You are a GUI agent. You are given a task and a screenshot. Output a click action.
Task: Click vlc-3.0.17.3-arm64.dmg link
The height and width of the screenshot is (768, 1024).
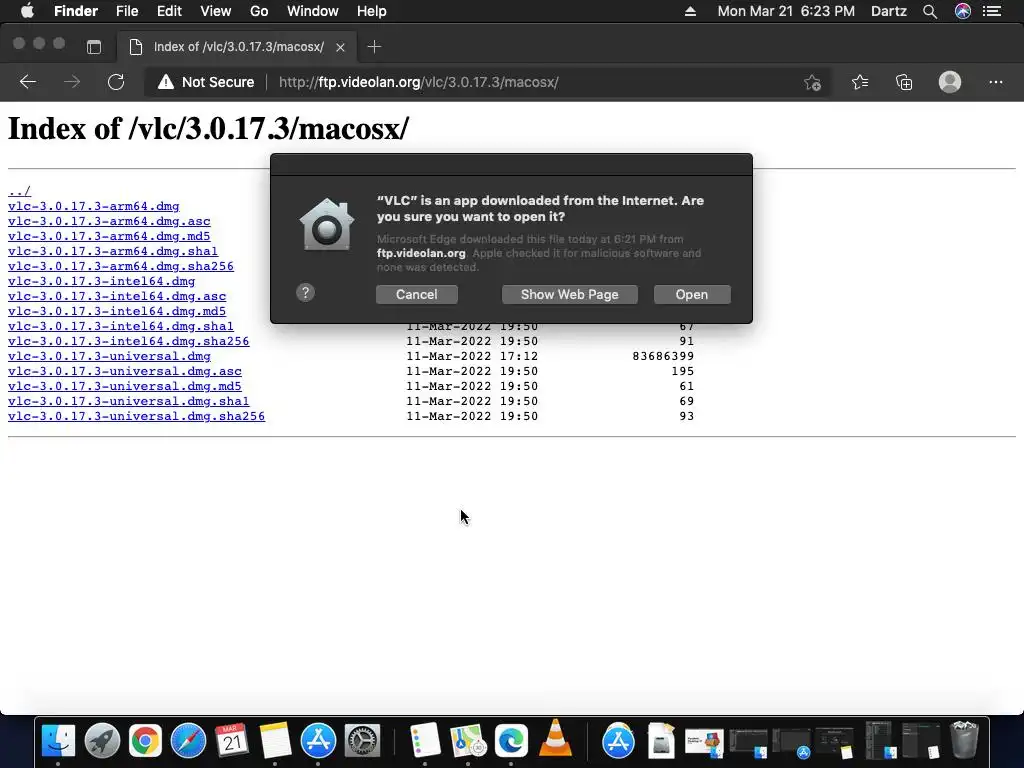(93, 206)
